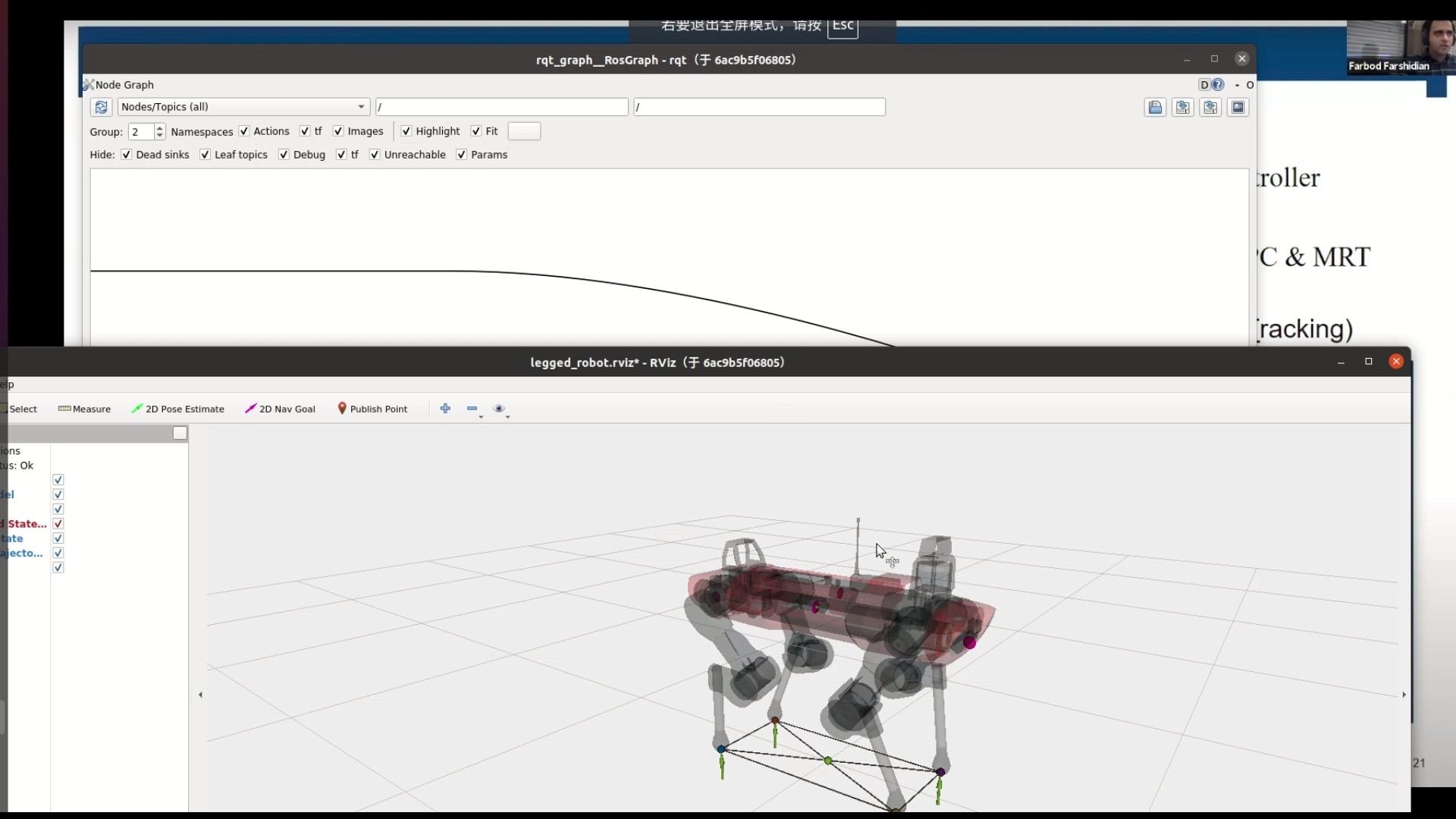This screenshot has height=819, width=1456.
Task: Uncheck the Dead sinks hide option
Action: pyautogui.click(x=127, y=155)
